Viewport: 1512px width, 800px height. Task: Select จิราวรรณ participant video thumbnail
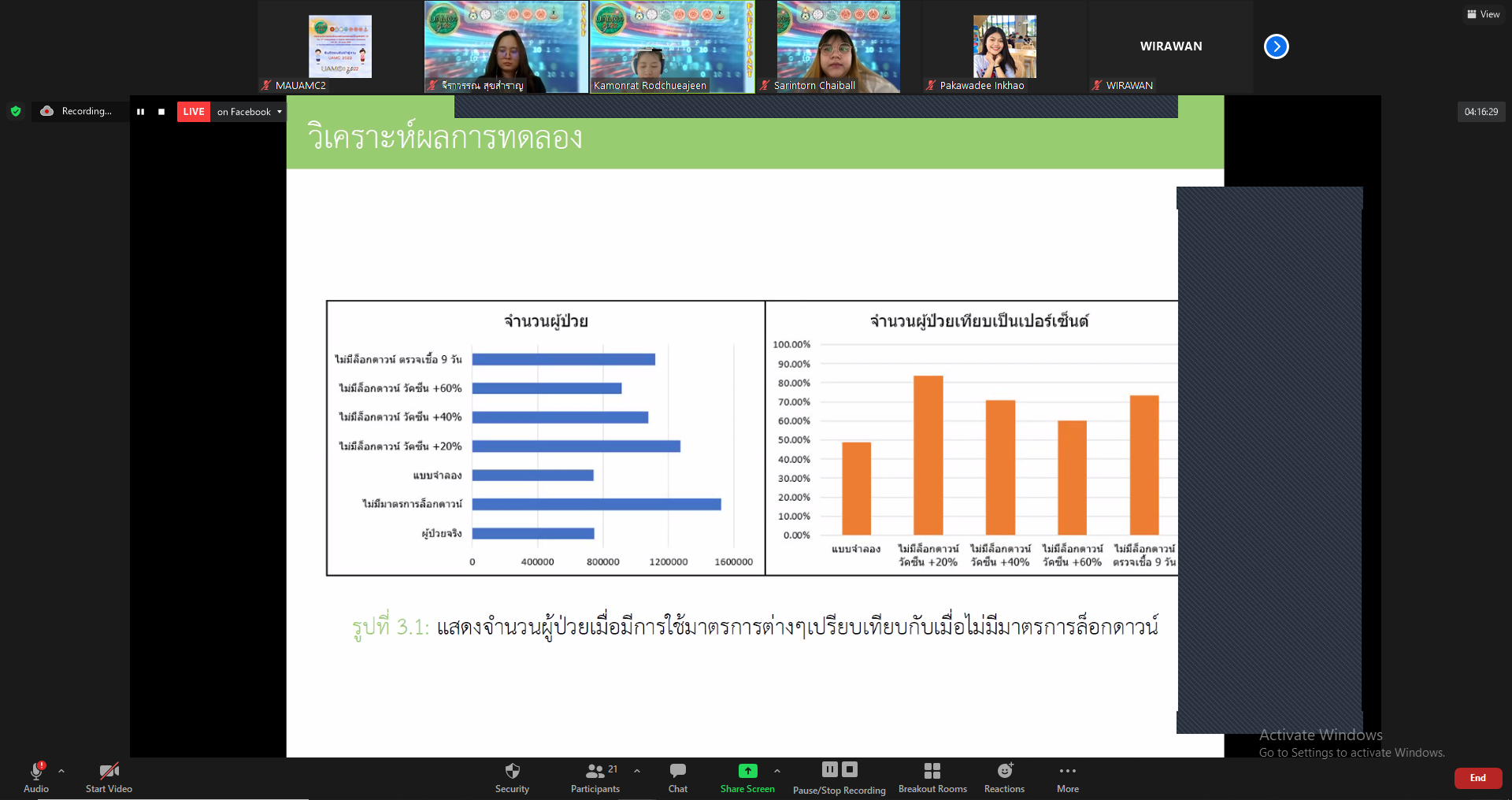[506, 46]
